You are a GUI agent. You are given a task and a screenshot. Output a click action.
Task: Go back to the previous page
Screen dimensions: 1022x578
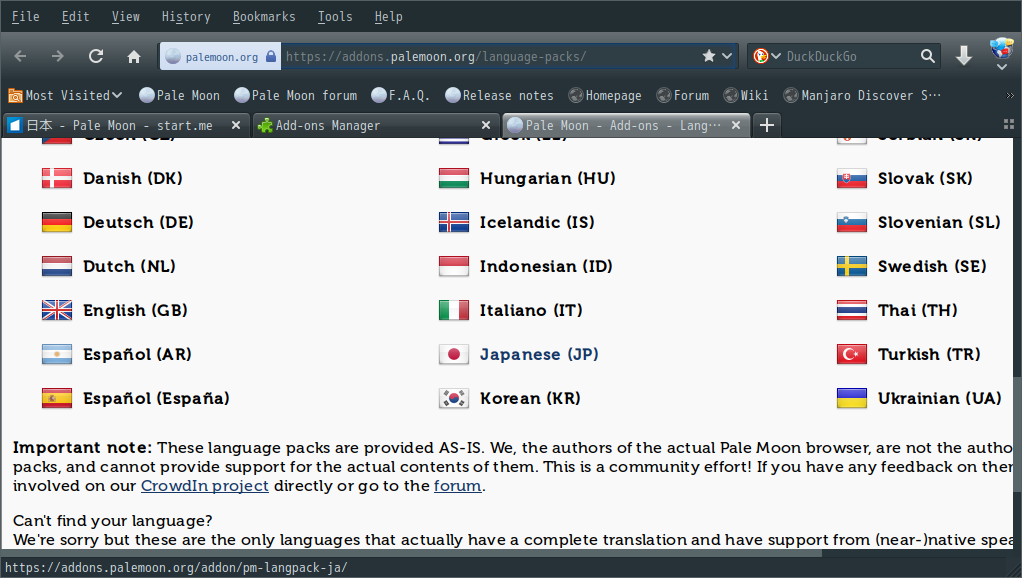20,56
